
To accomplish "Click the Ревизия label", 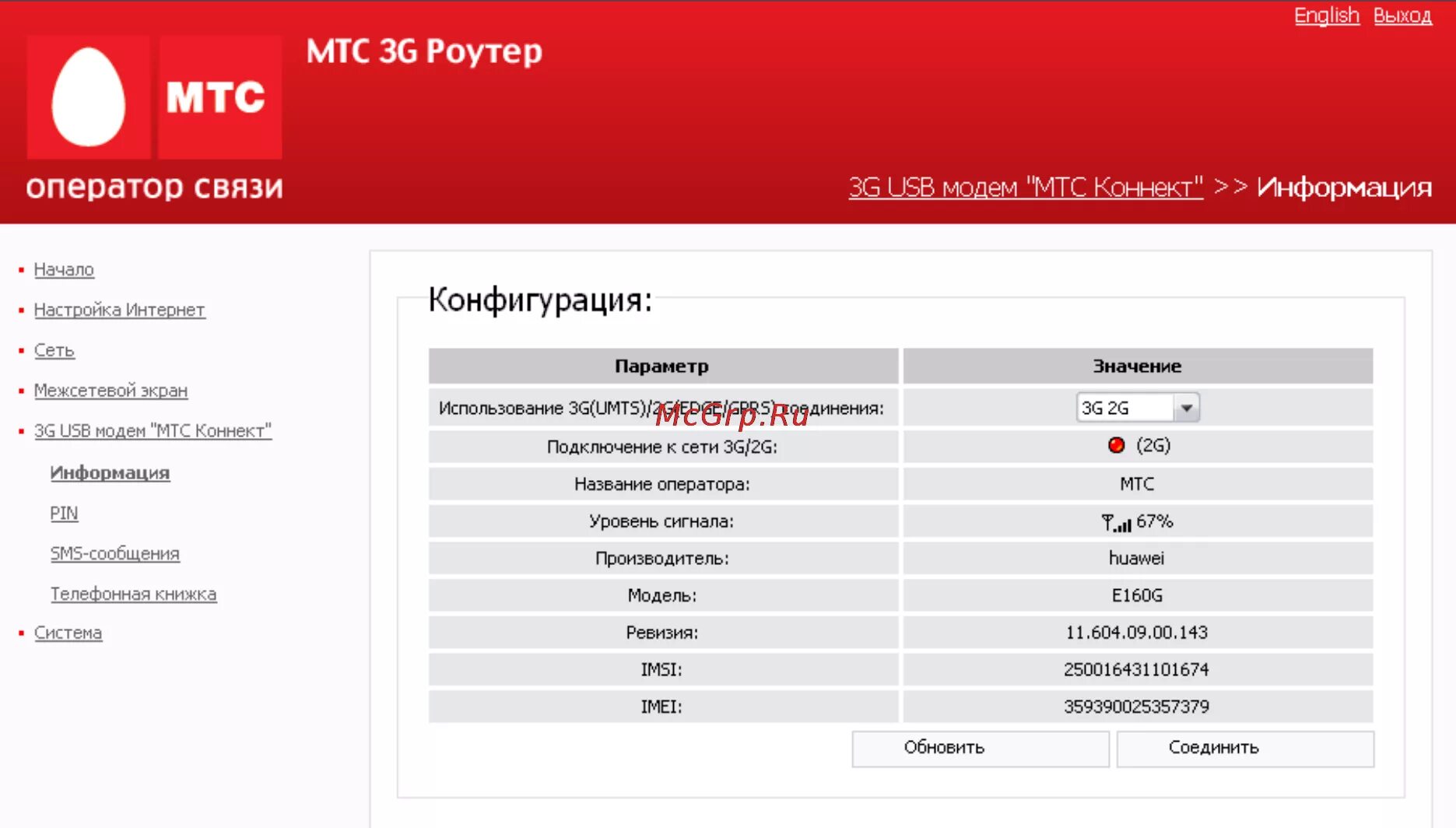I will pos(662,633).
